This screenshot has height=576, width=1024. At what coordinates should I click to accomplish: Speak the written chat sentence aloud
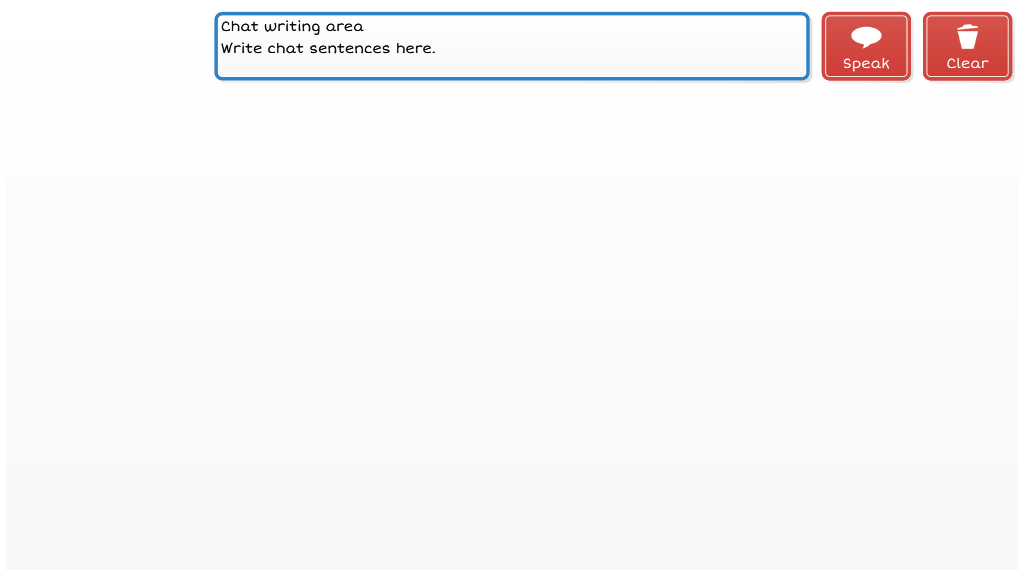pos(866,46)
